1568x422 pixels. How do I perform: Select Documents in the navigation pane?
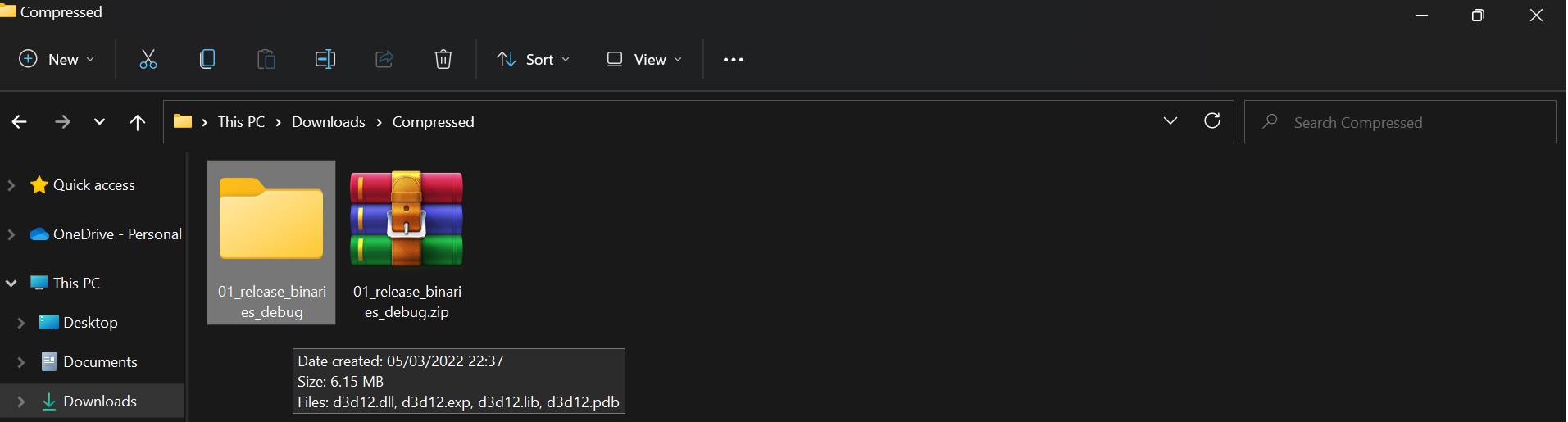tap(100, 362)
